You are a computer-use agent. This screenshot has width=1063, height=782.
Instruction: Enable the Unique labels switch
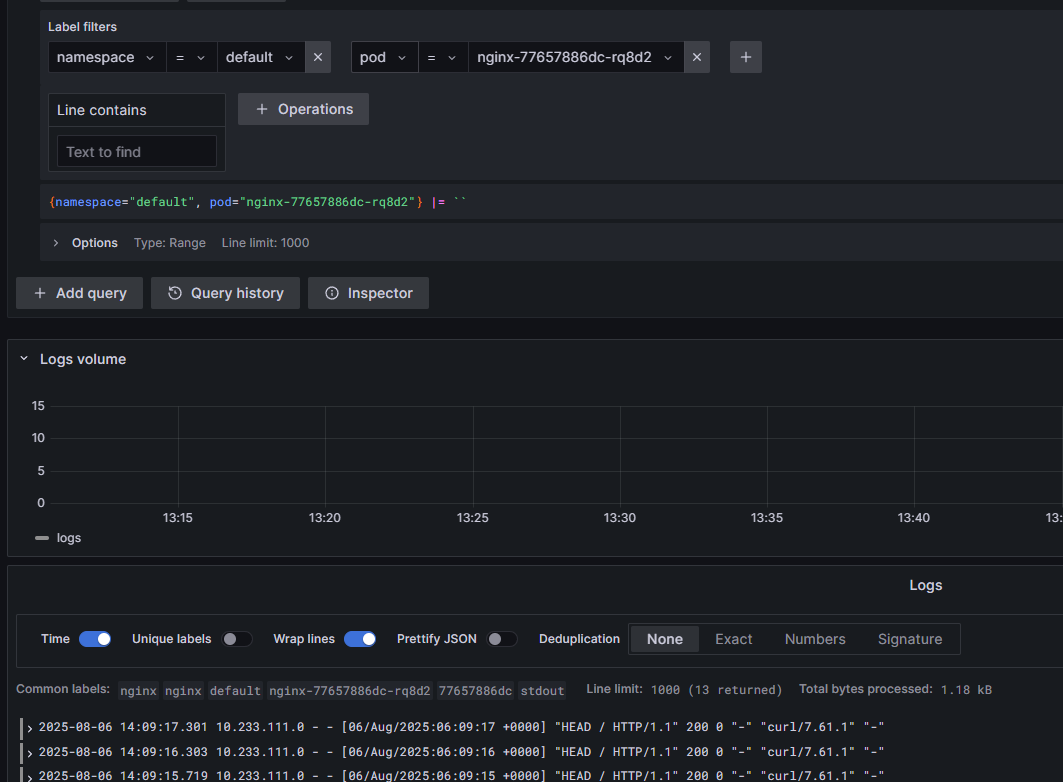point(237,639)
